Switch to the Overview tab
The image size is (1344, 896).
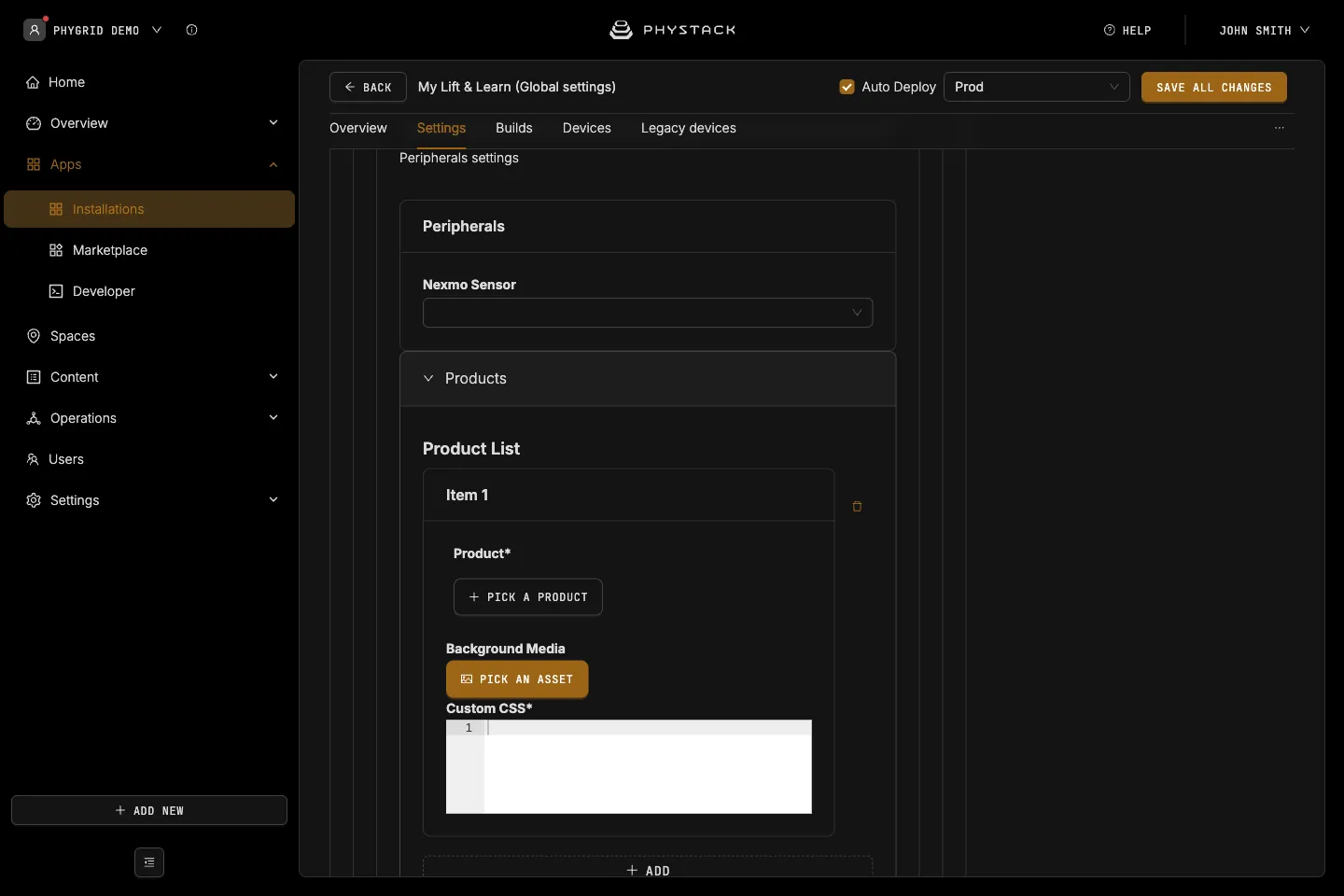[x=358, y=128]
